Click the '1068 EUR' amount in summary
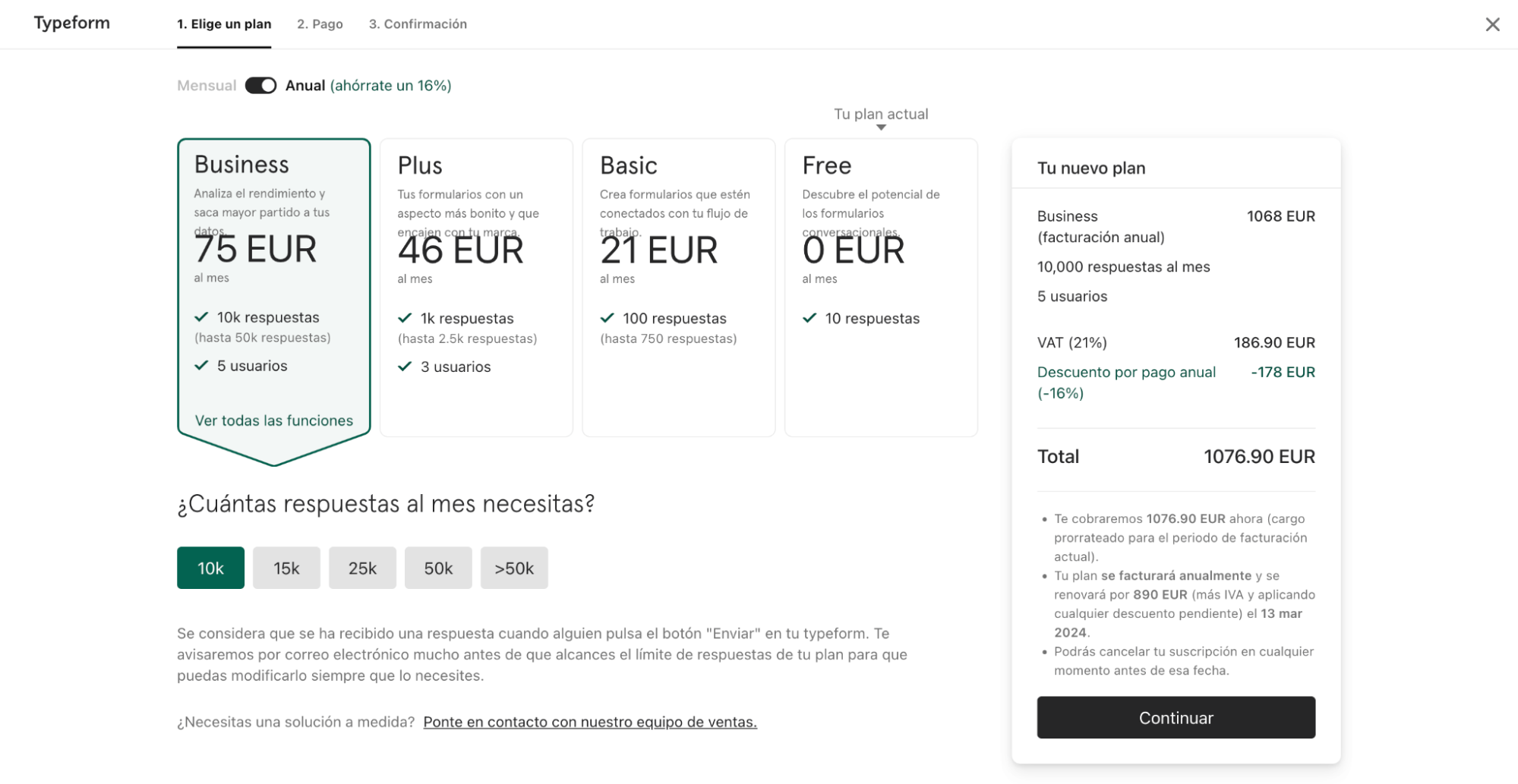Image resolution: width=1518 pixels, height=784 pixels. [x=1280, y=216]
